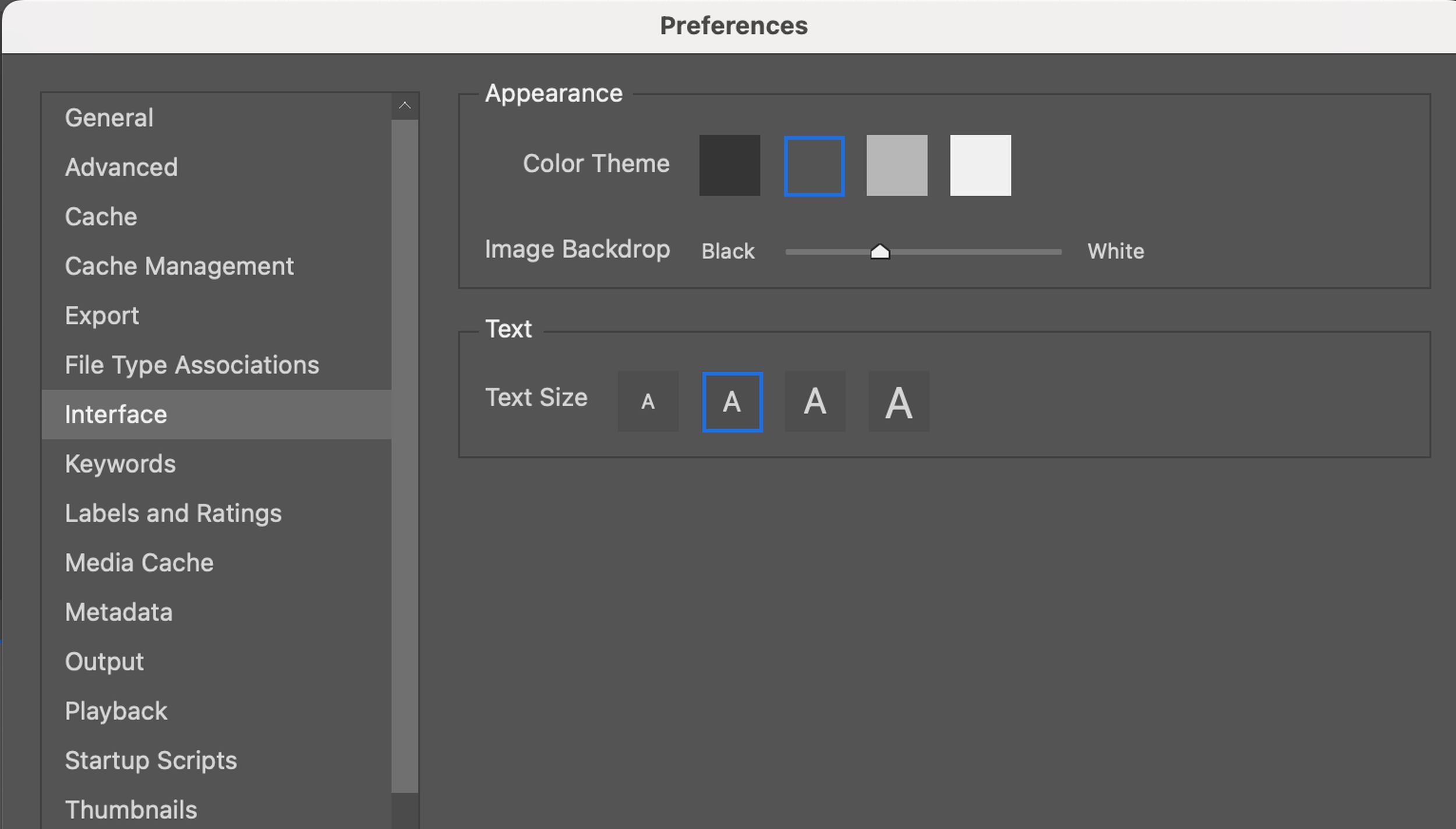1456x829 pixels.
Task: Click the sidebar scroll-up arrow
Action: (405, 106)
